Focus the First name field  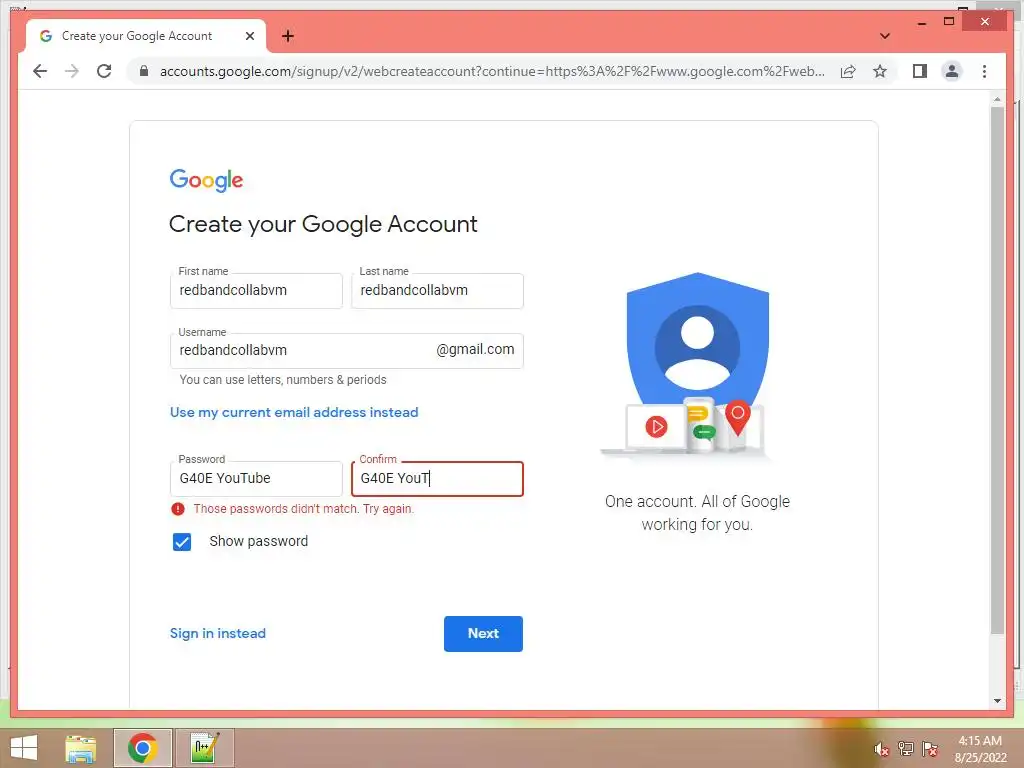pos(256,291)
